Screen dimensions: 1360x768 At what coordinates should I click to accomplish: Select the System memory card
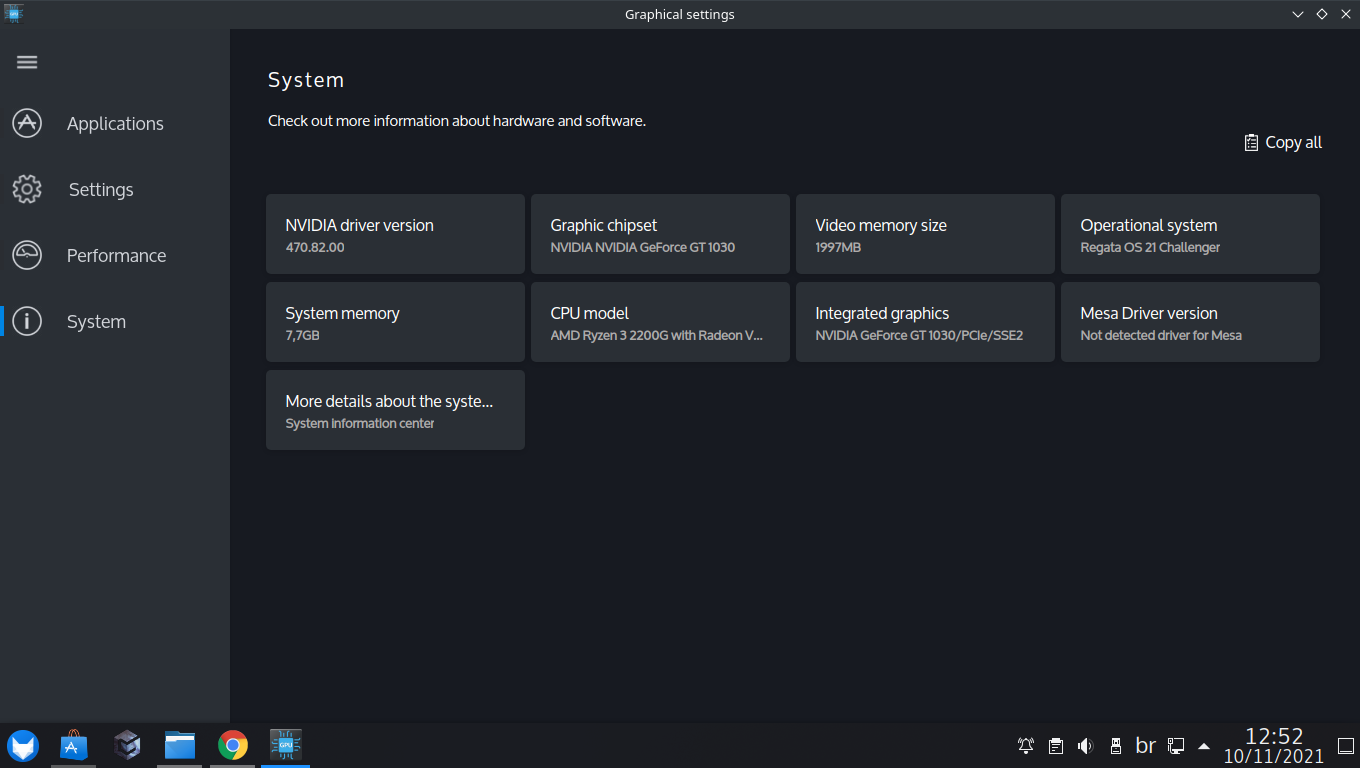[x=395, y=322]
